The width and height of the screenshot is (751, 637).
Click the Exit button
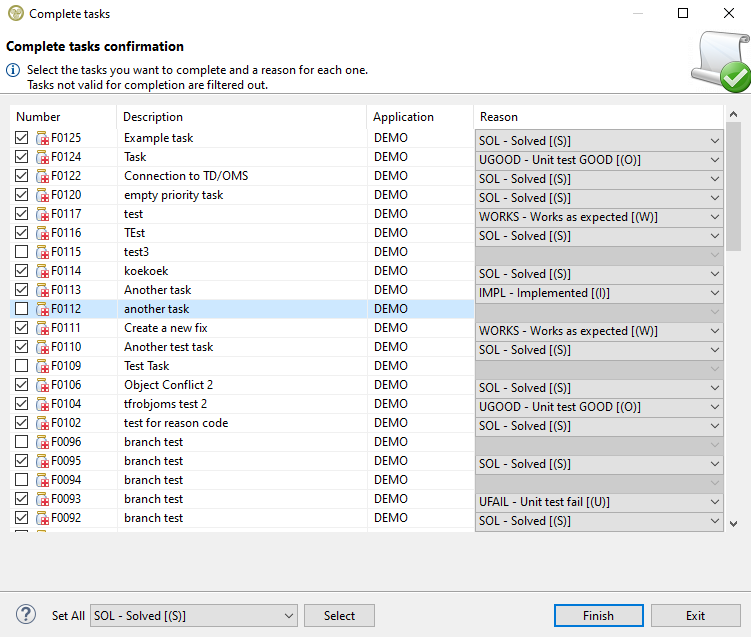click(x=695, y=616)
